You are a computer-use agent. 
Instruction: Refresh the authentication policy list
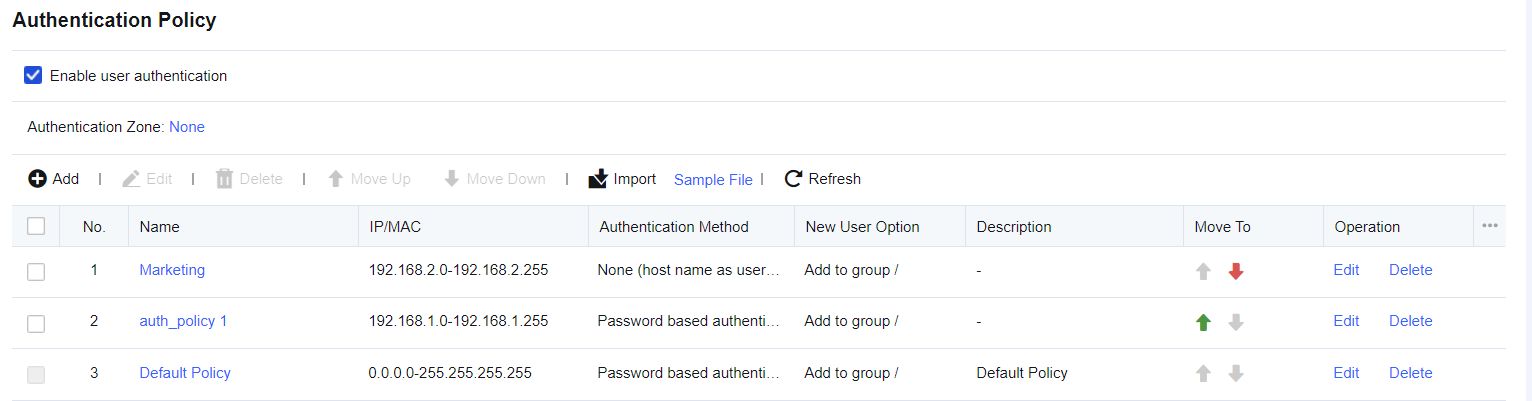point(822,179)
